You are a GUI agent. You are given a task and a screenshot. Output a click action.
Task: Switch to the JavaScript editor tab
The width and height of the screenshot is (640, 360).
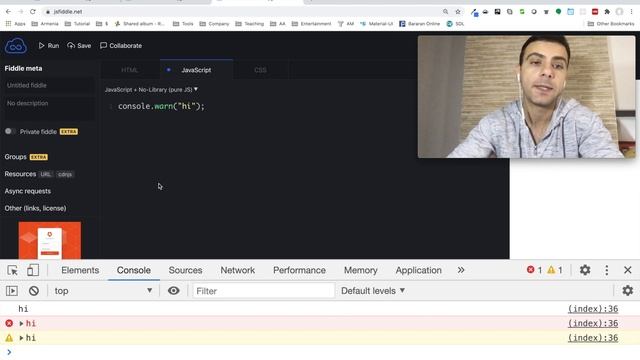click(196, 70)
